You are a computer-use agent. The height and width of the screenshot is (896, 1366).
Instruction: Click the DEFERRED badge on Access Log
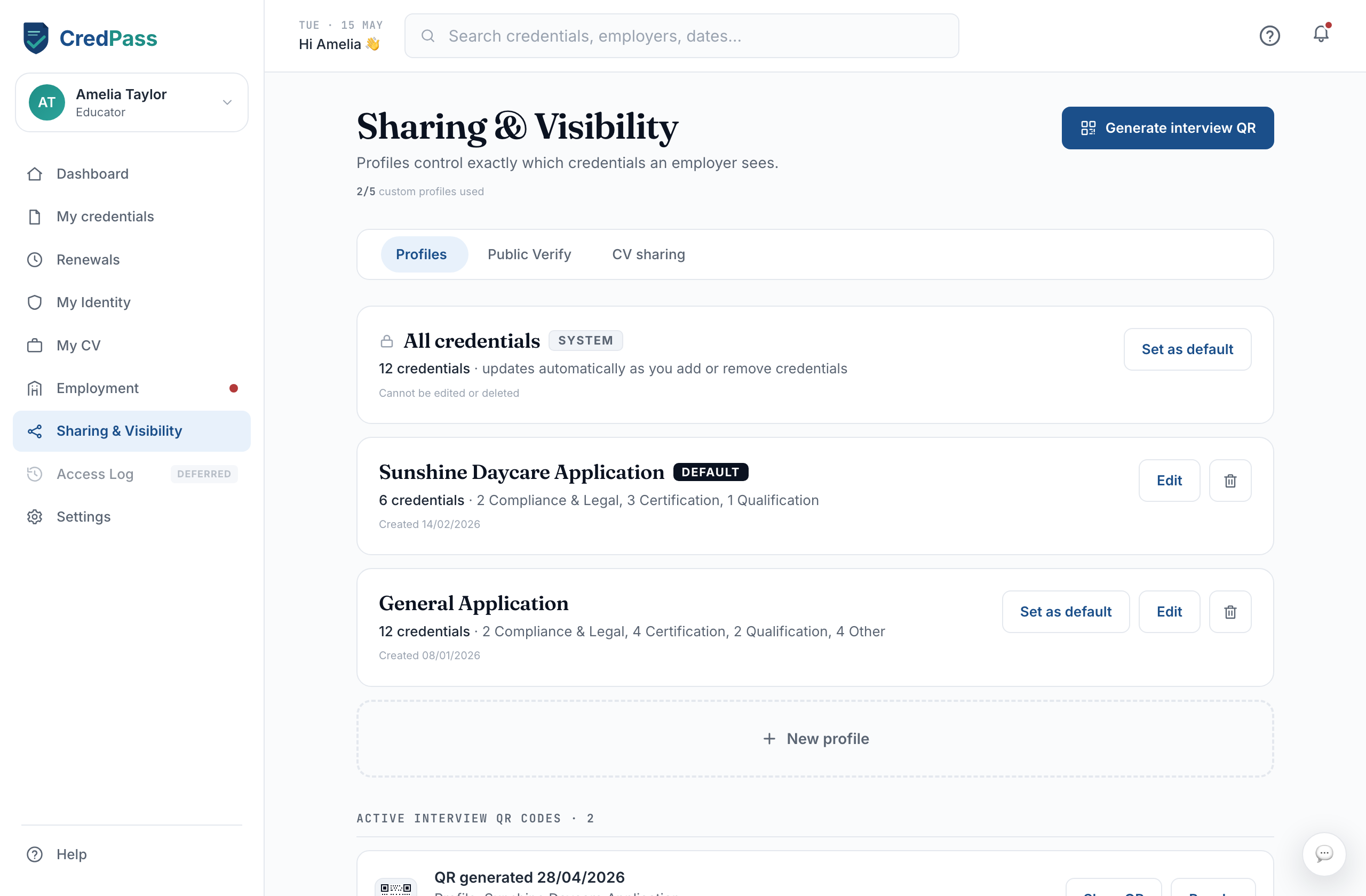204,474
